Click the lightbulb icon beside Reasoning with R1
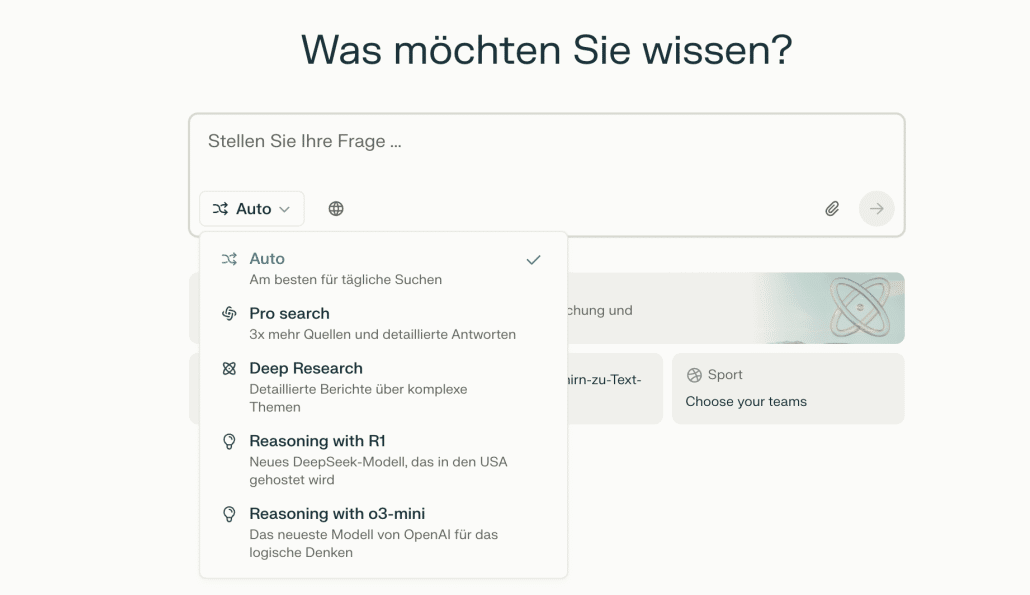Image resolution: width=1030 pixels, height=595 pixels. [230, 441]
